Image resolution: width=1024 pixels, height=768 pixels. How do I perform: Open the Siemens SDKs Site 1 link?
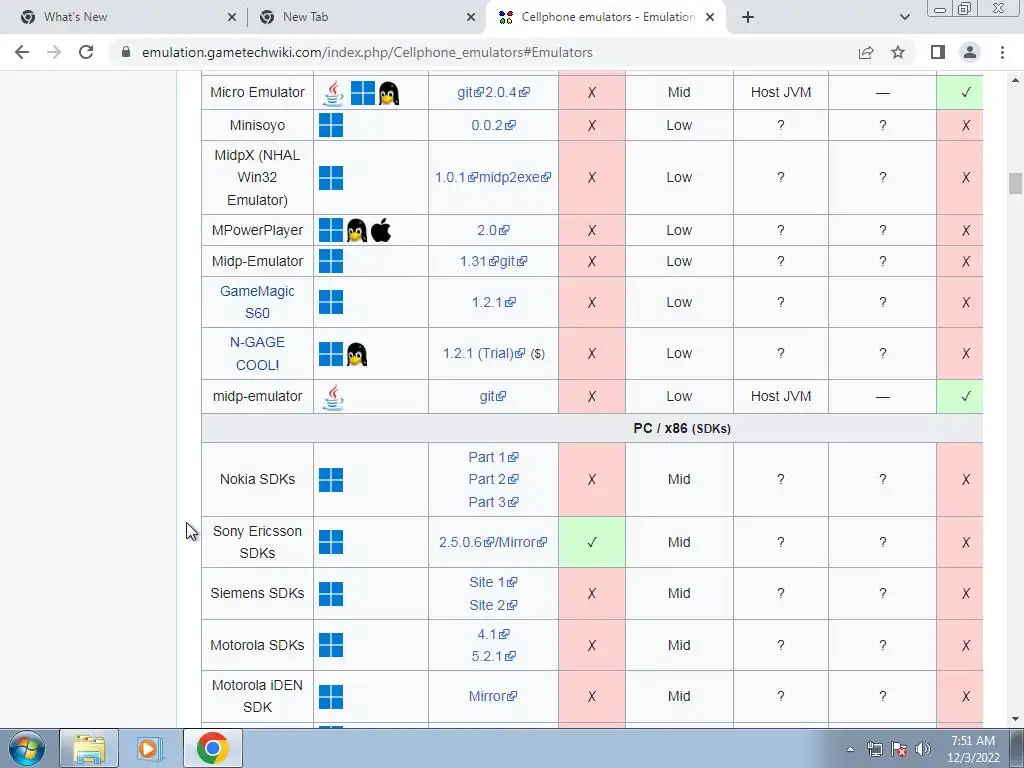pos(493,582)
